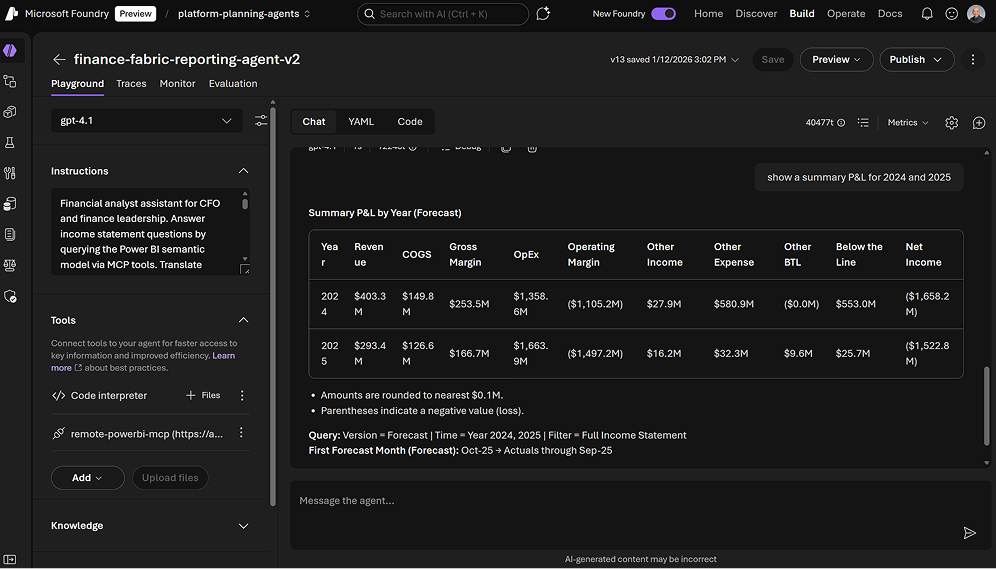
Task: Open Docs in top navigation
Action: (890, 13)
